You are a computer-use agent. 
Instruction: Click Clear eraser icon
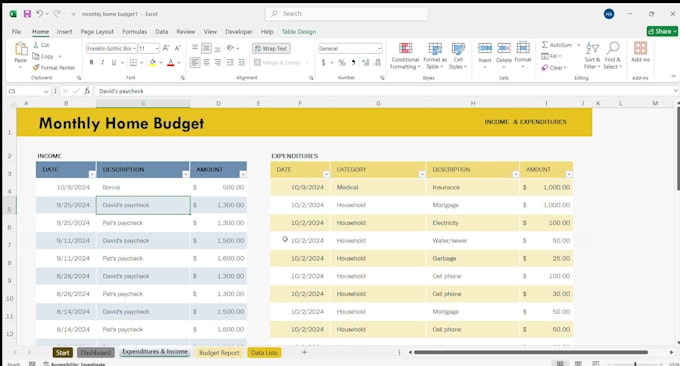(x=545, y=68)
